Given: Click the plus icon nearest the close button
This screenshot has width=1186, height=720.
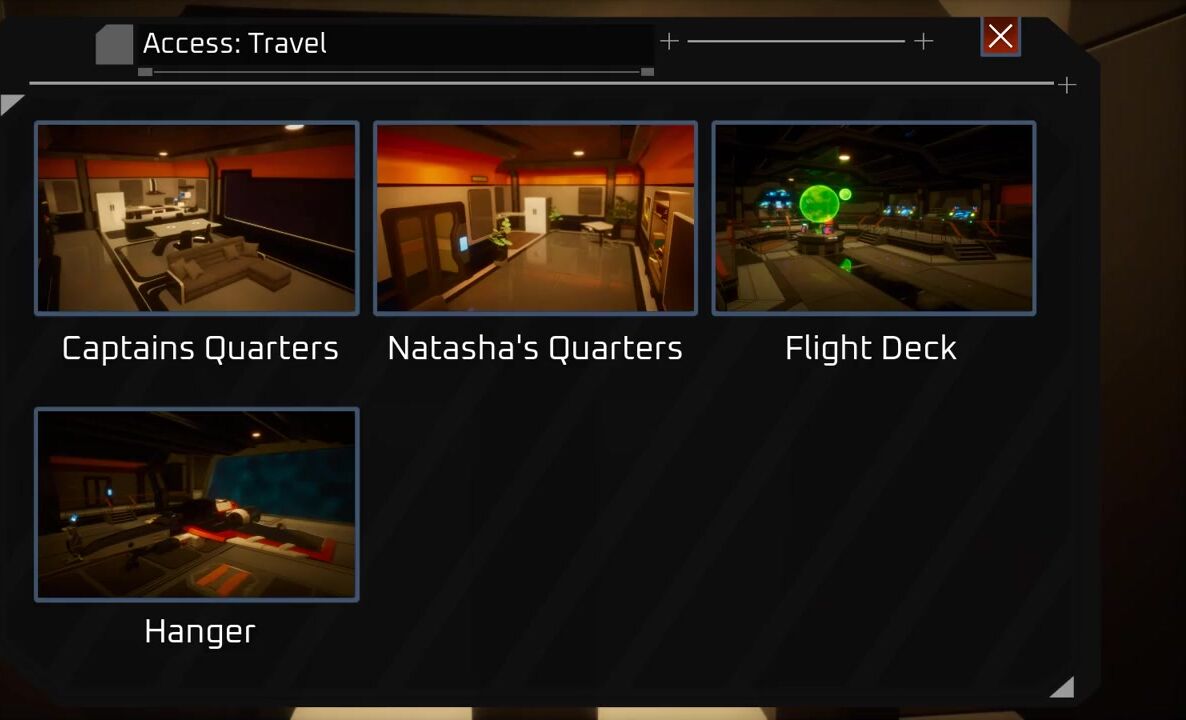Looking at the screenshot, I should pyautogui.click(x=924, y=41).
